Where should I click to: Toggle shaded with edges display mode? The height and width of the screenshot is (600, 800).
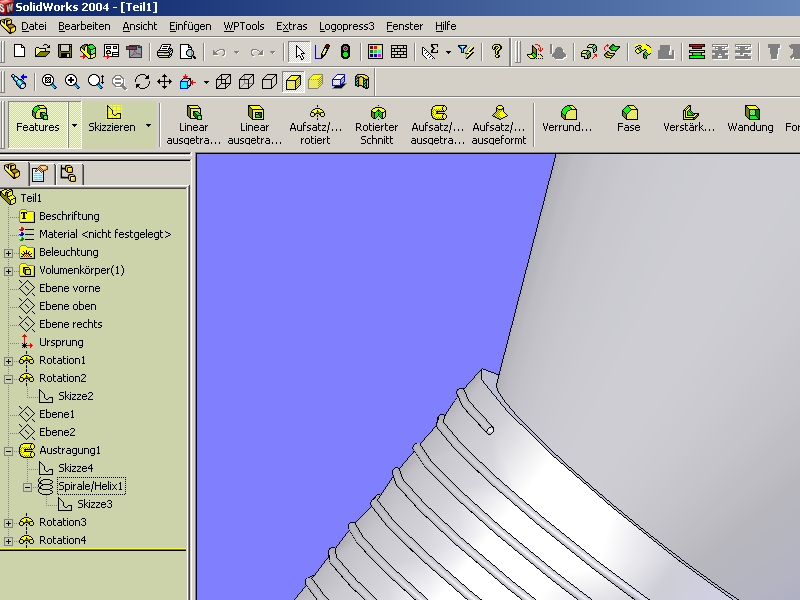[293, 82]
